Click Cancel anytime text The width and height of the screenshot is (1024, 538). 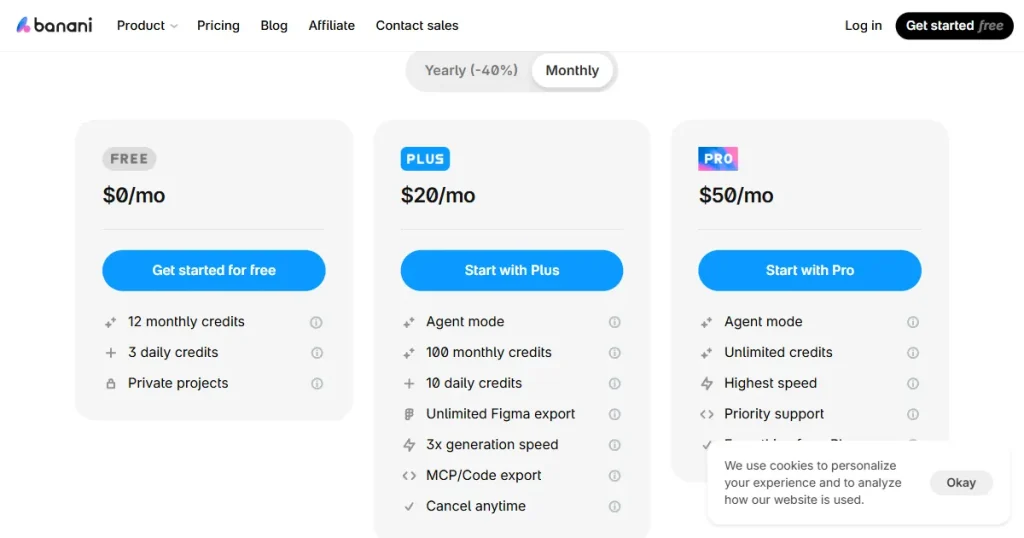pyautogui.click(x=475, y=506)
